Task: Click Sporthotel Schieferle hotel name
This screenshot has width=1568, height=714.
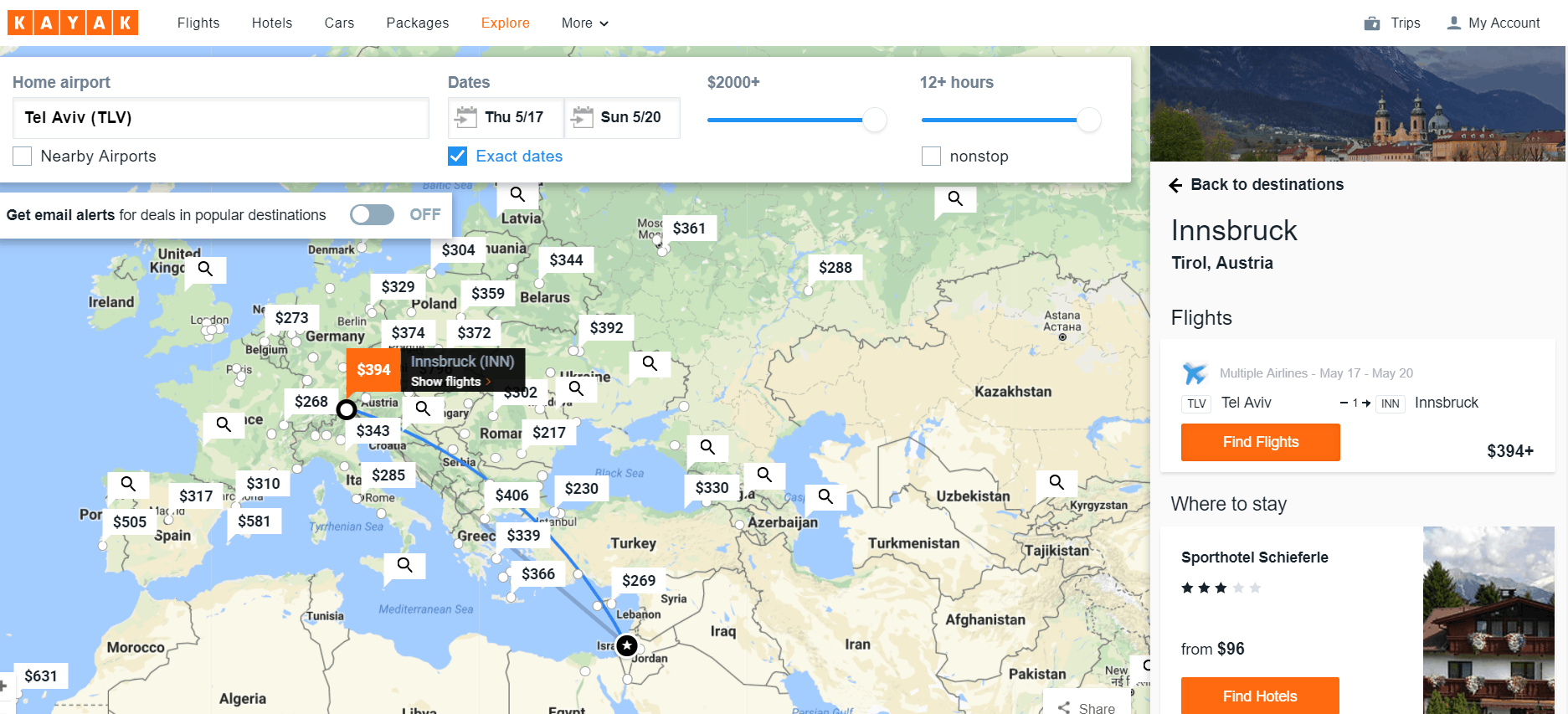Action: coord(1254,557)
